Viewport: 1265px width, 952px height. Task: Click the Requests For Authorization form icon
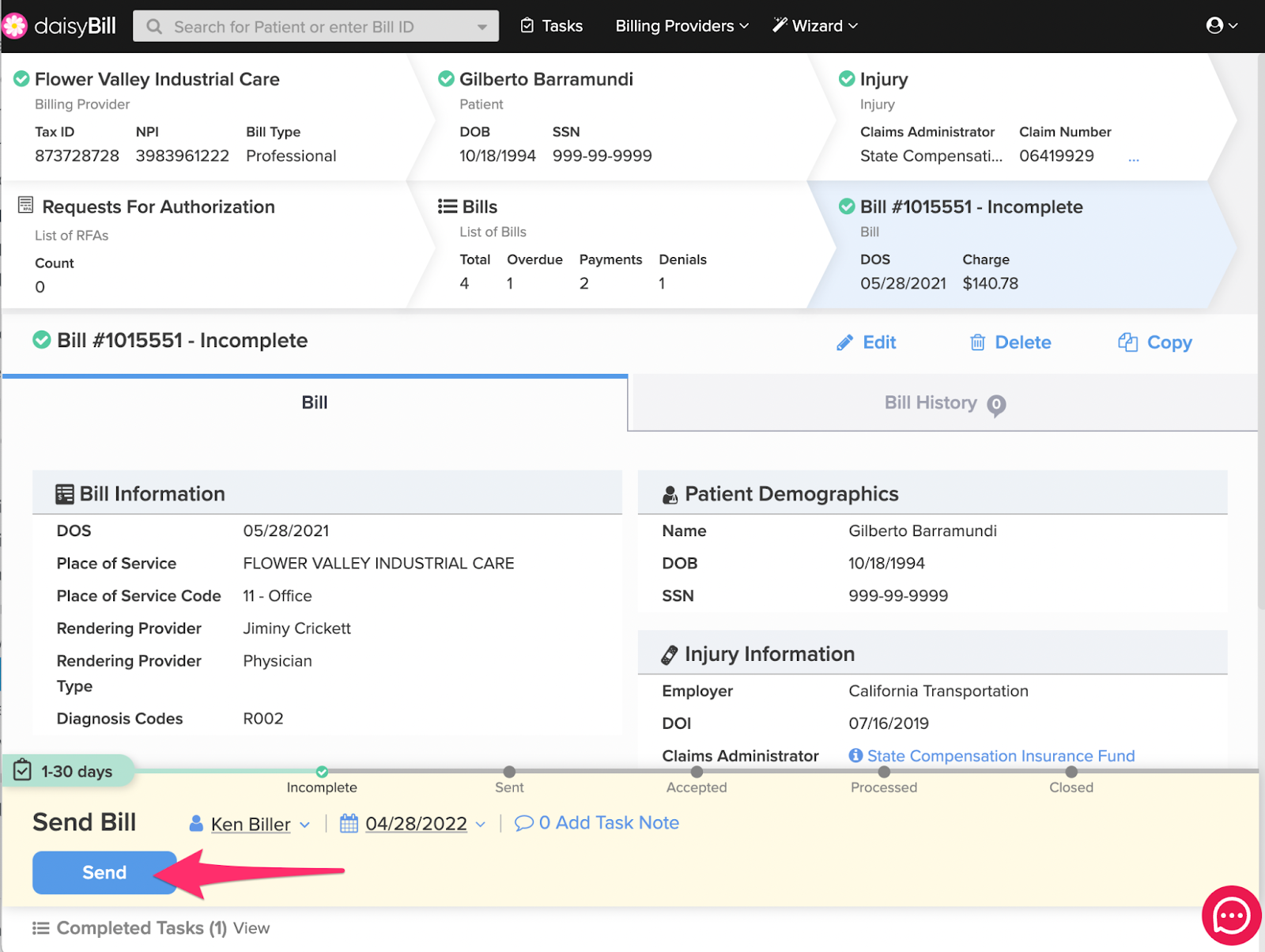pos(26,206)
